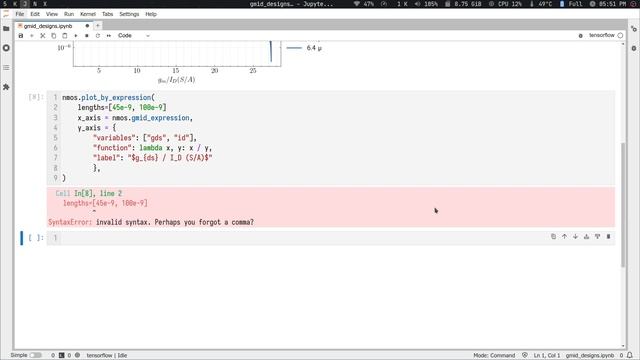Open the property inspector on right sidebar
The image size is (640, 360).
pyautogui.click(x=633, y=29)
